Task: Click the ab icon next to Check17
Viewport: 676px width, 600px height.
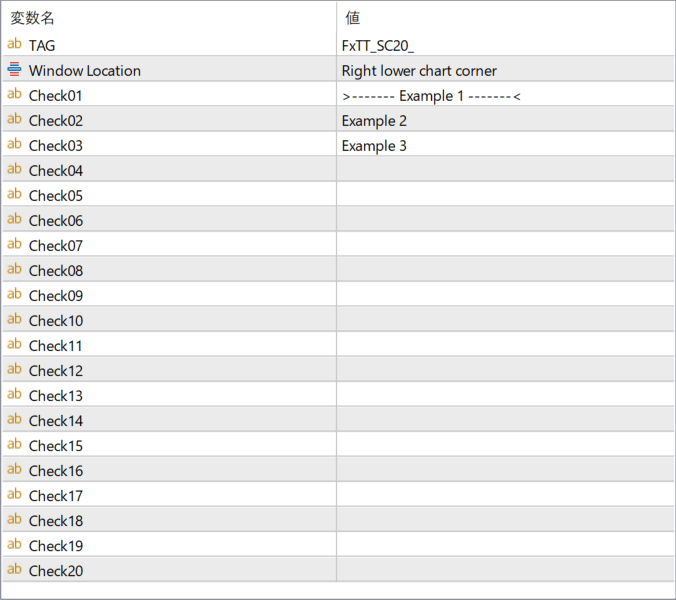Action: pos(14,495)
